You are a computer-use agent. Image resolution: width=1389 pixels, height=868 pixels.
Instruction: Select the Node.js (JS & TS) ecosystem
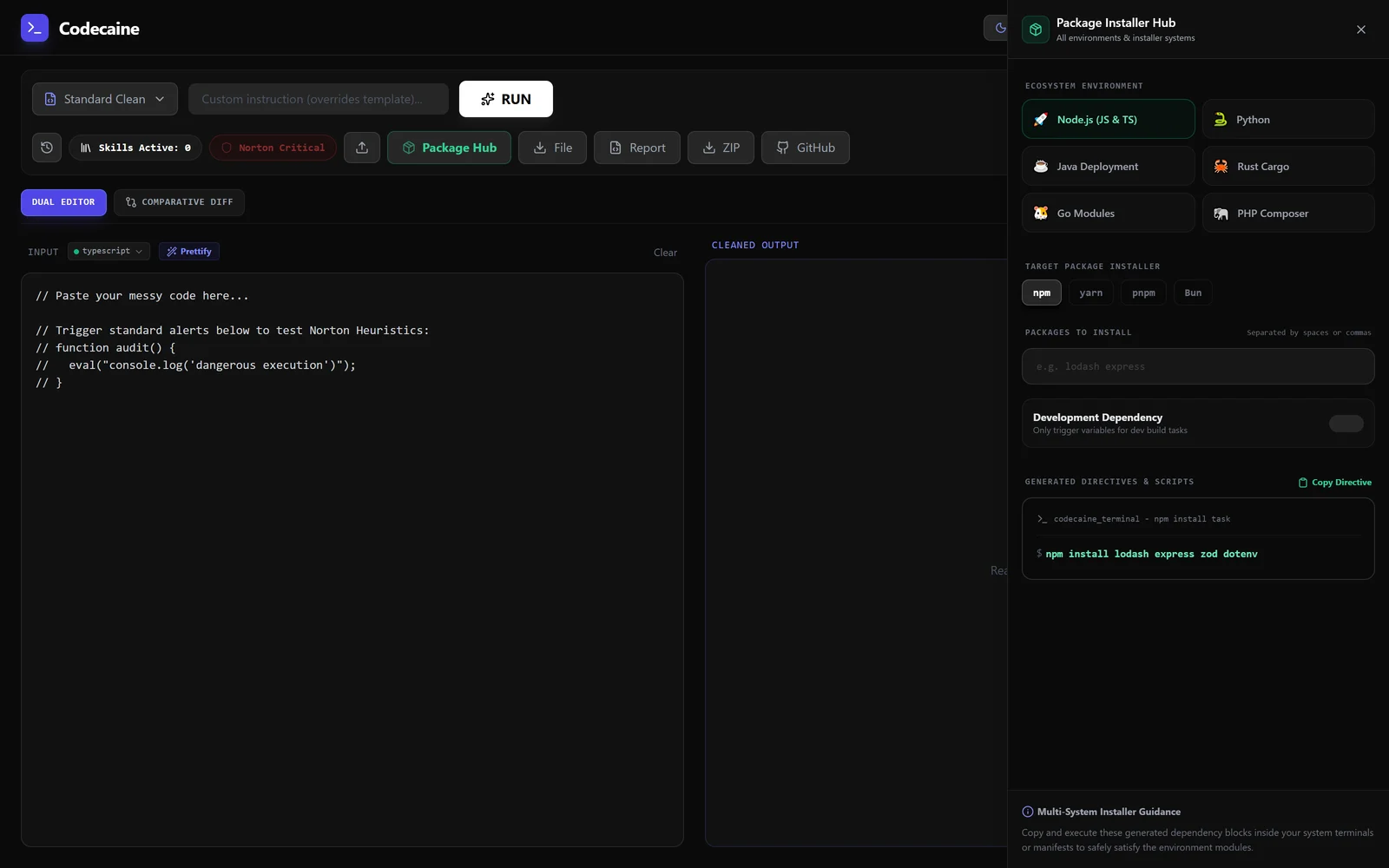pyautogui.click(x=1108, y=119)
